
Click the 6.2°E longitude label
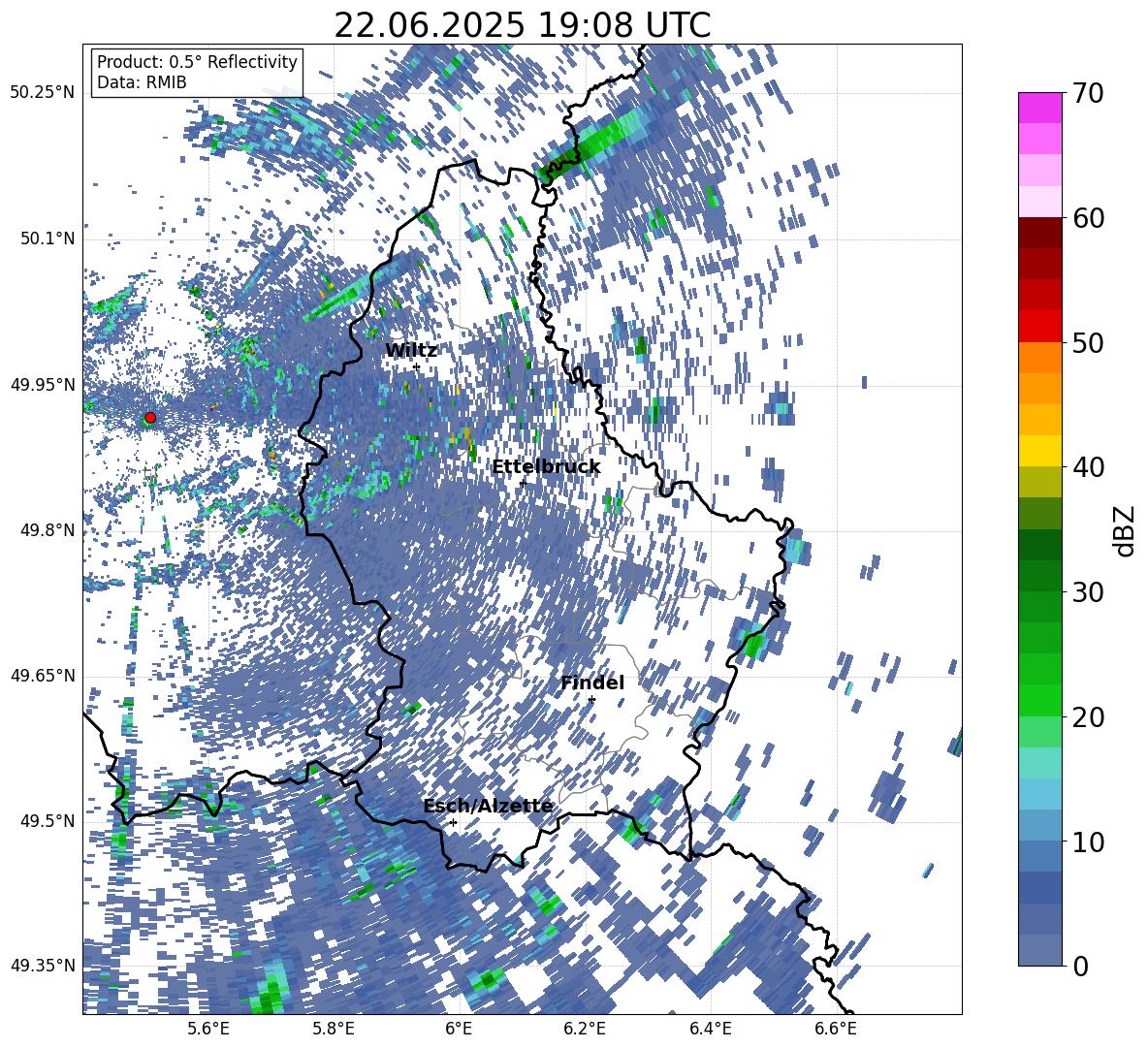pyautogui.click(x=585, y=1029)
